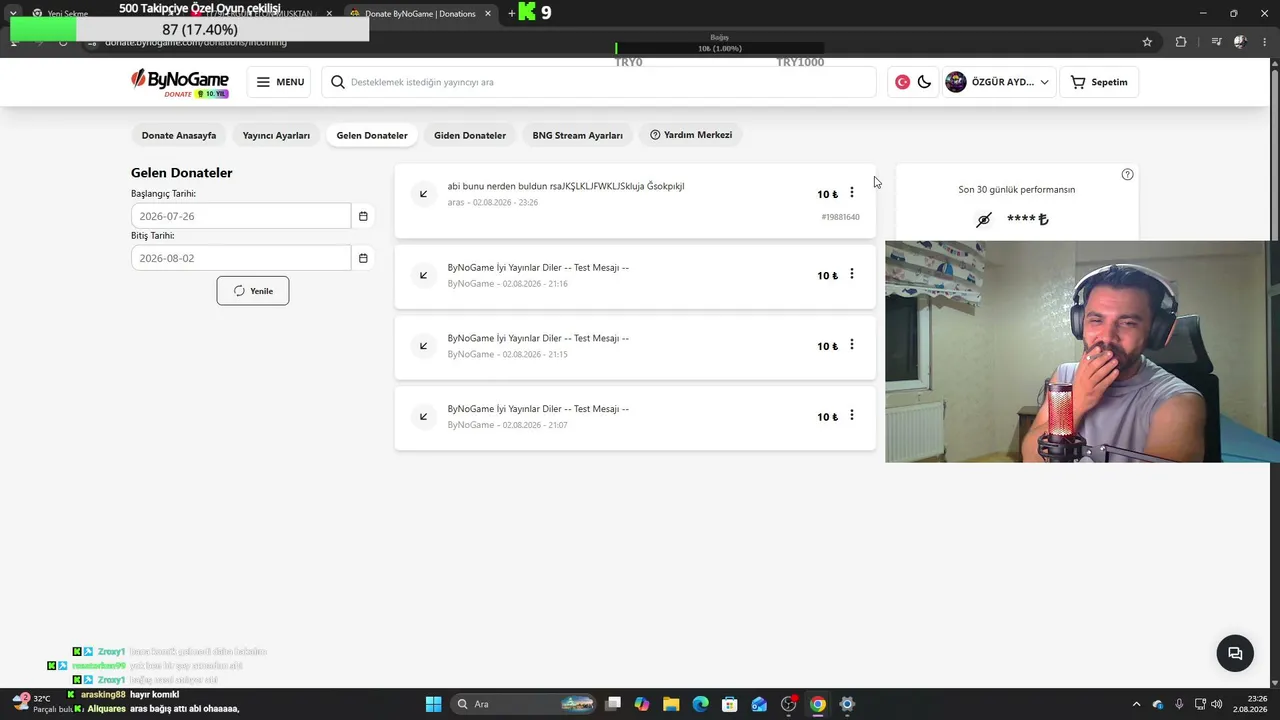The width and height of the screenshot is (1280, 720).
Task: Click the aras donation message text
Action: pos(566,186)
